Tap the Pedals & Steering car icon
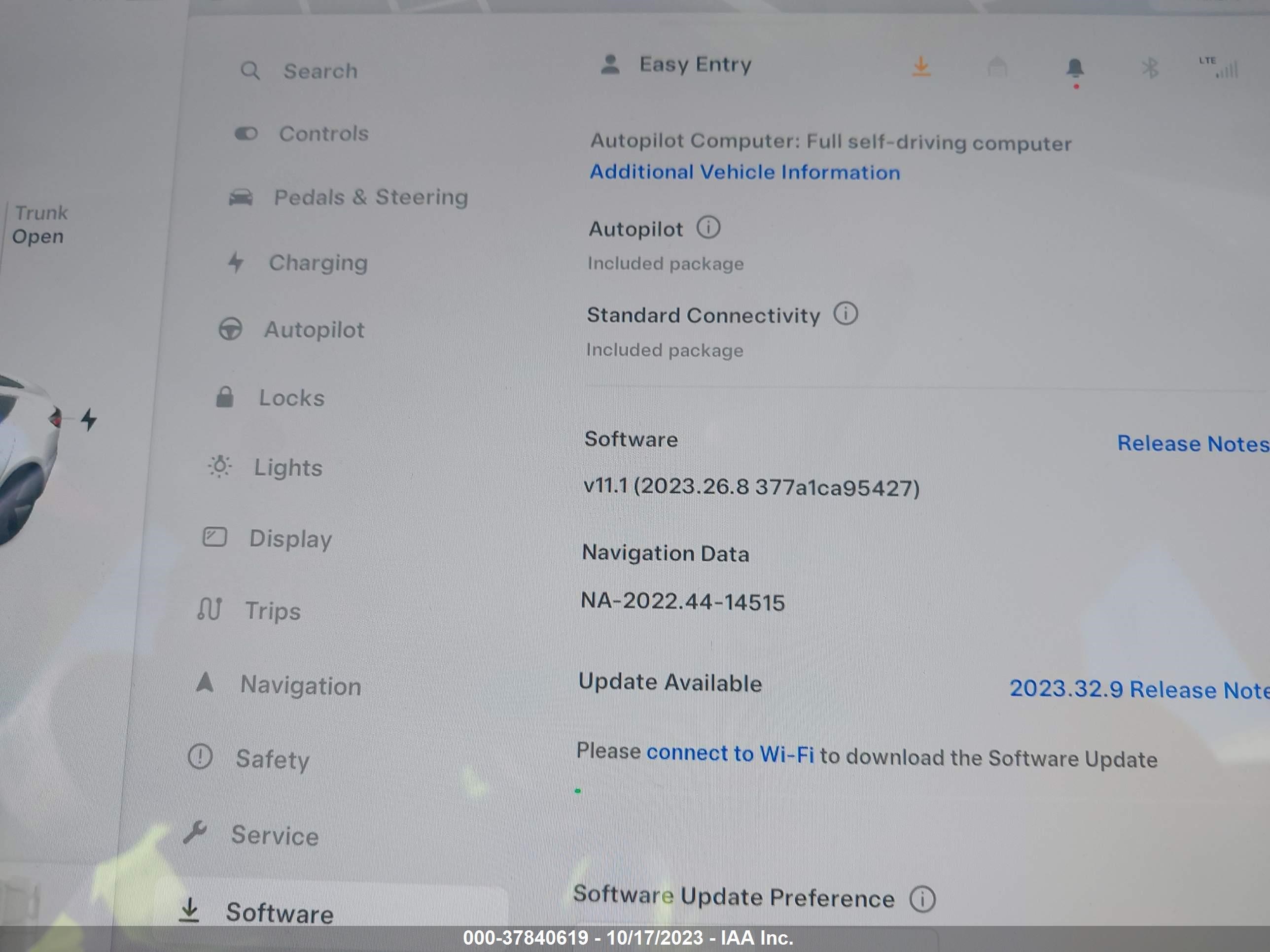Screen dimensions: 1270x952 (x=241, y=198)
